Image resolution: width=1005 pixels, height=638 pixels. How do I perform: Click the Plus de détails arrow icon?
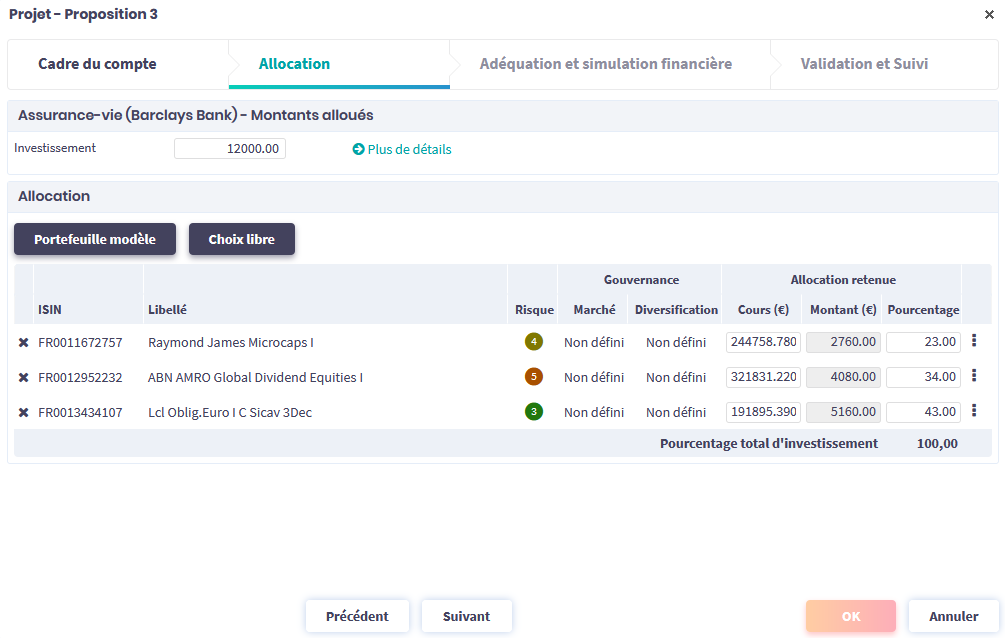(x=358, y=150)
